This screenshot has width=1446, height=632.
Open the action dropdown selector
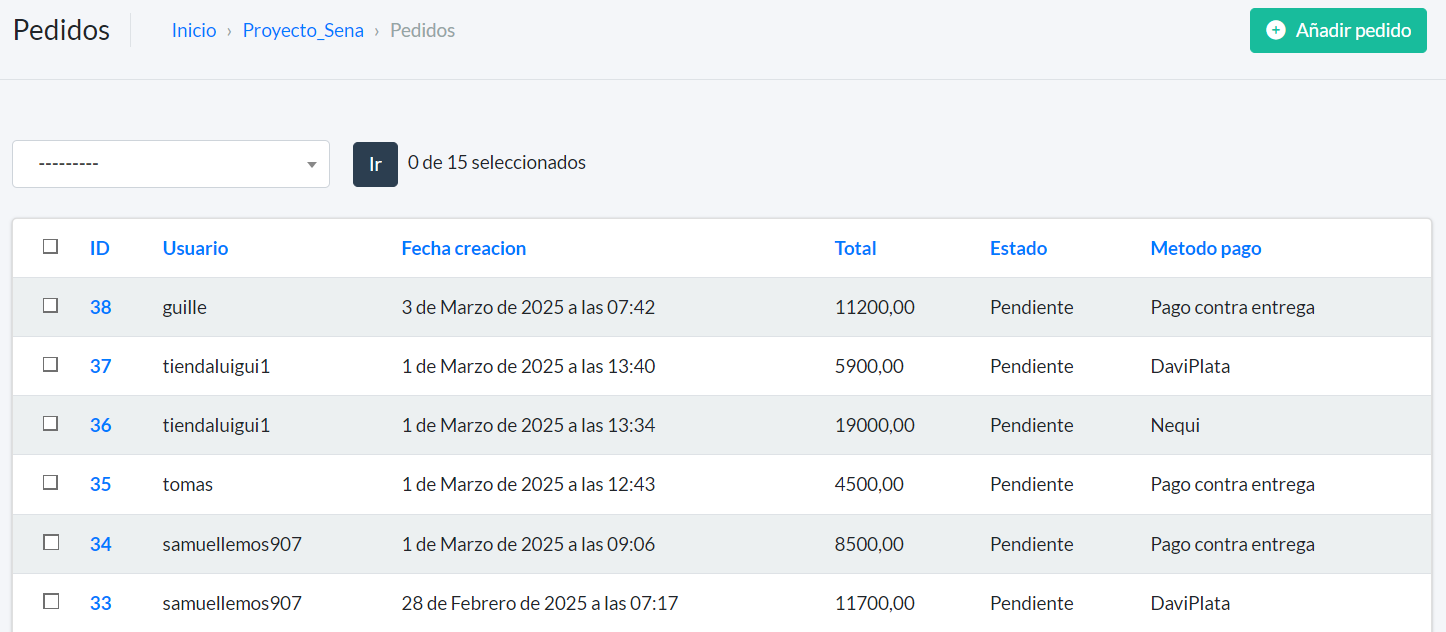(170, 164)
